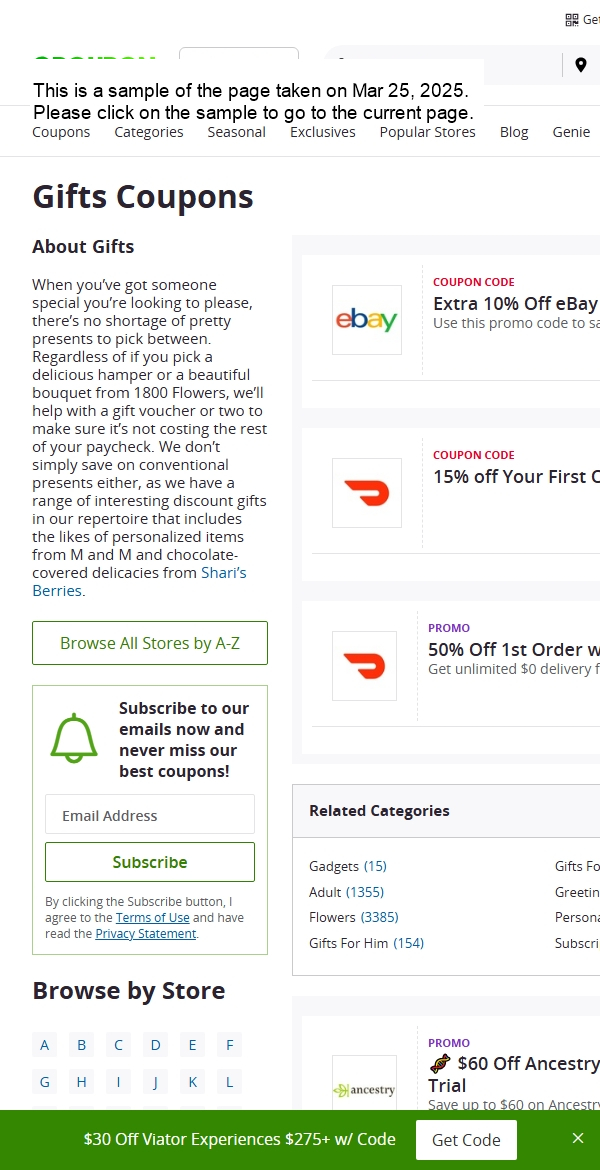Click the eBay logo thumbnail

tap(366, 320)
